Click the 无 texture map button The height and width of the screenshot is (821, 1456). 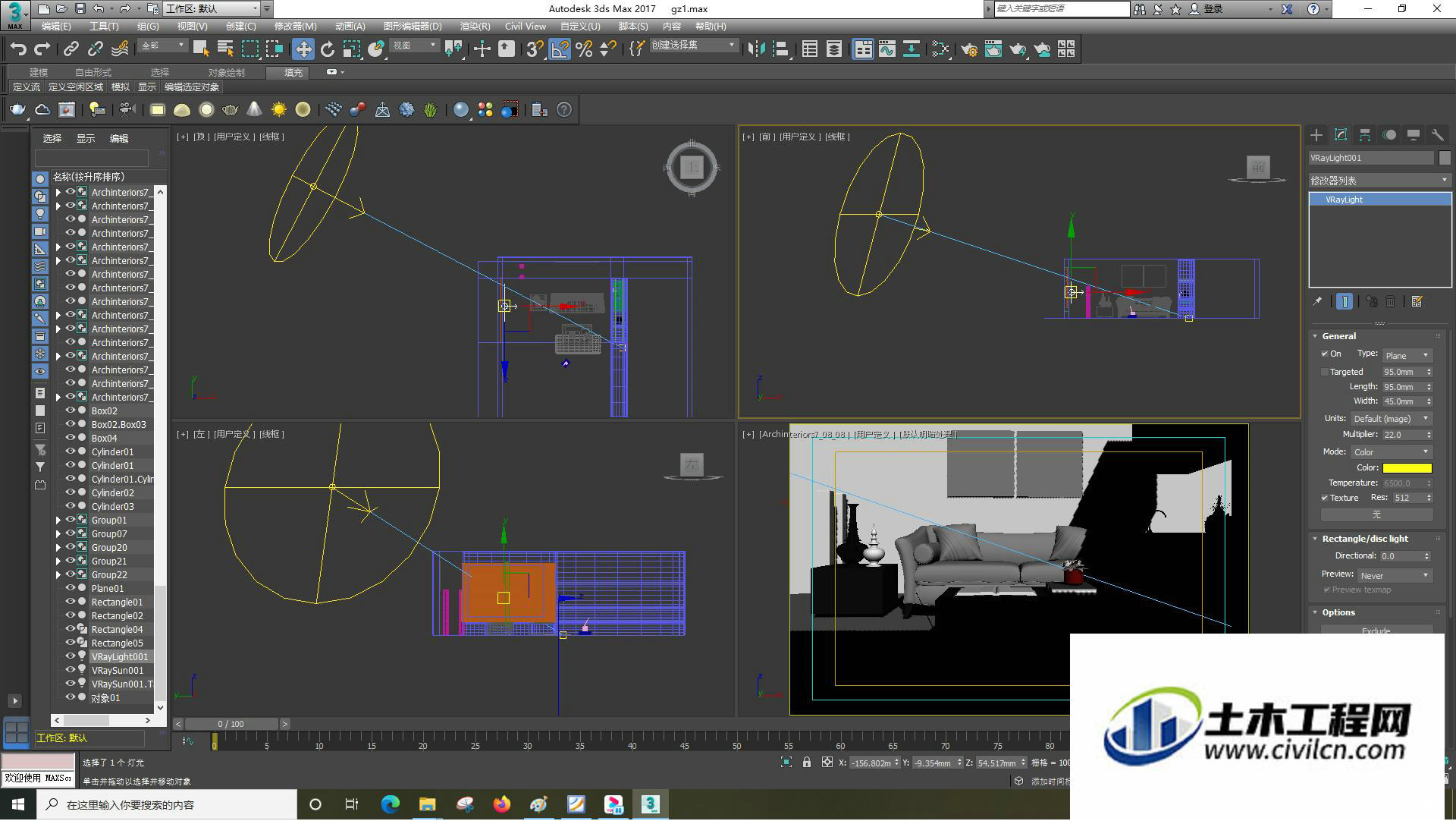click(1376, 515)
